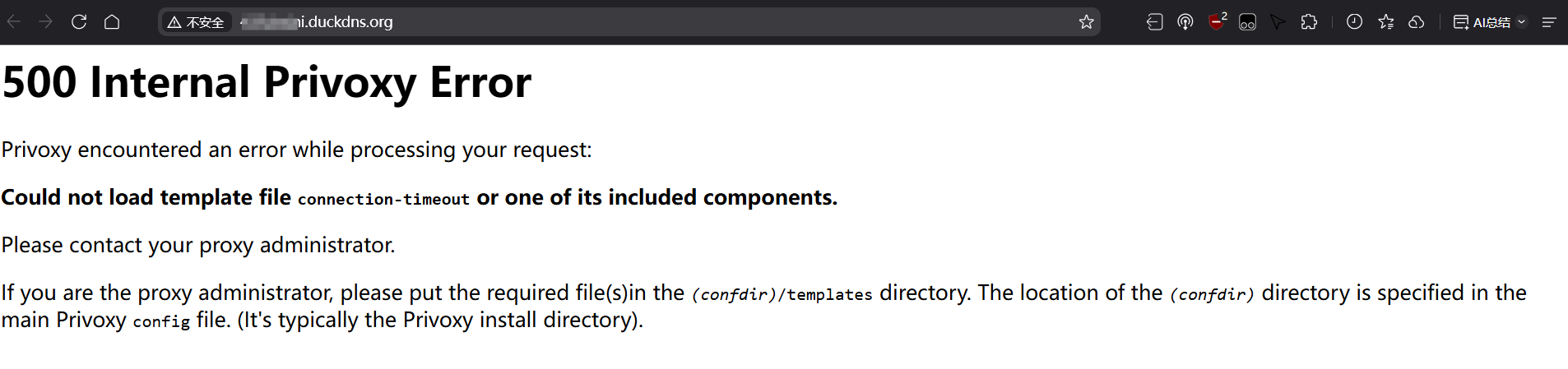Open the browser main menu lines icon
This screenshot has height=369, width=1568.
[1549, 22]
